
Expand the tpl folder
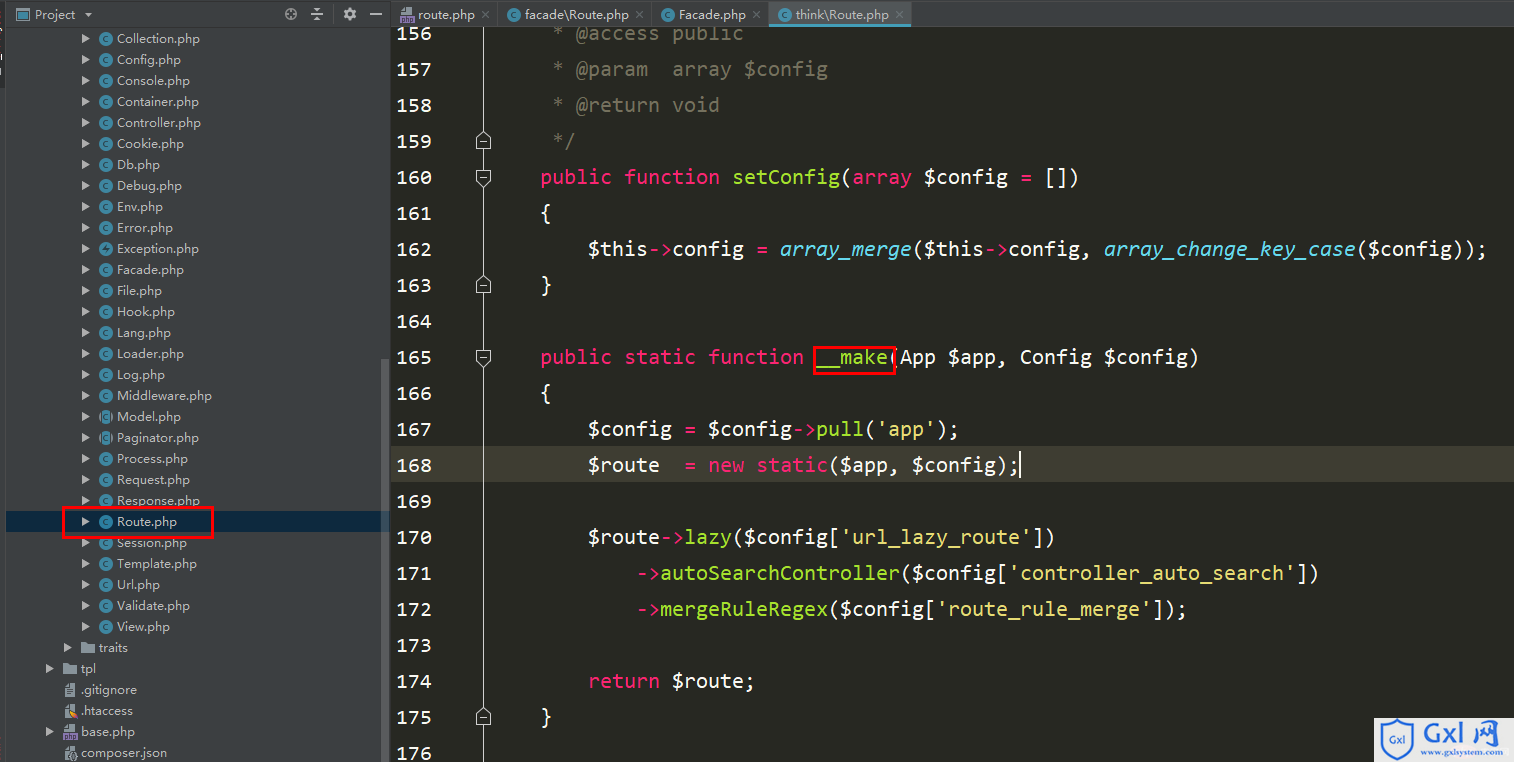pyautogui.click(x=50, y=669)
